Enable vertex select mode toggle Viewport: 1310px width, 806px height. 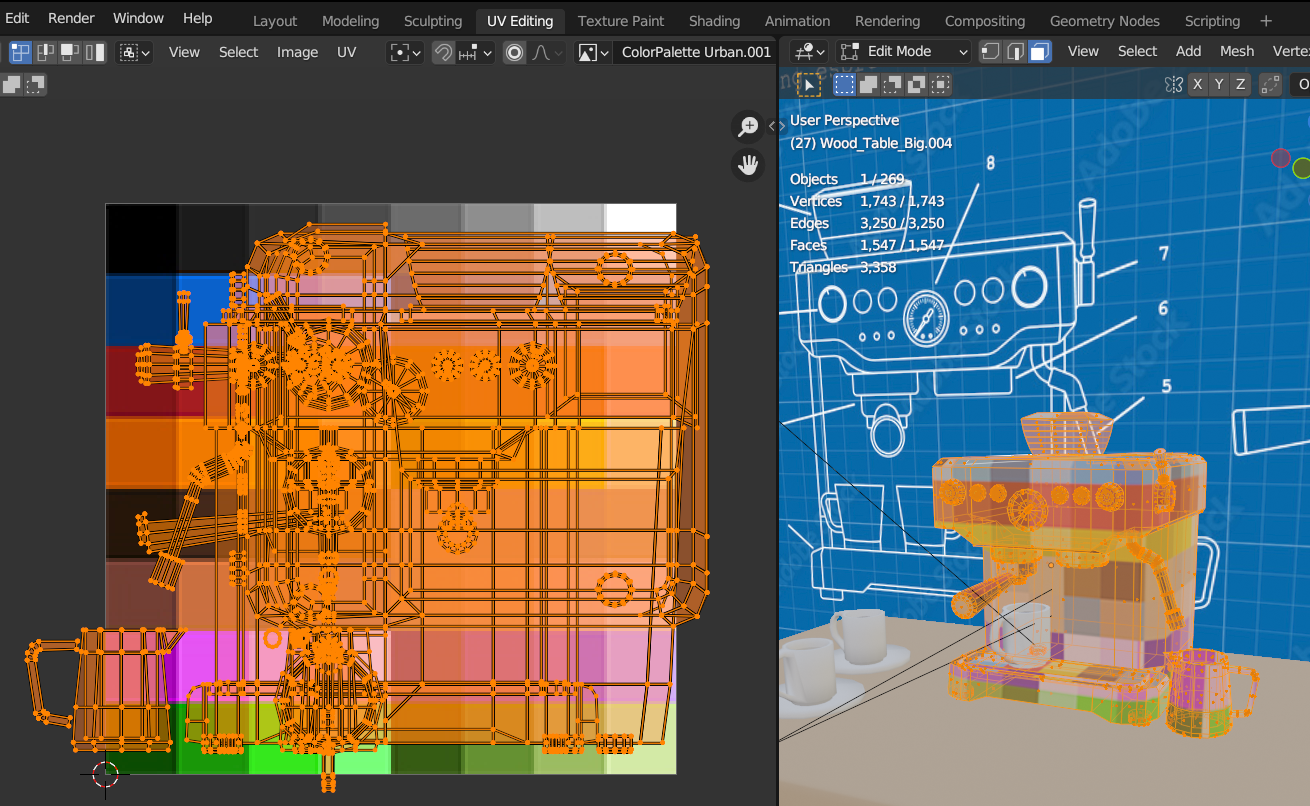[x=990, y=51]
